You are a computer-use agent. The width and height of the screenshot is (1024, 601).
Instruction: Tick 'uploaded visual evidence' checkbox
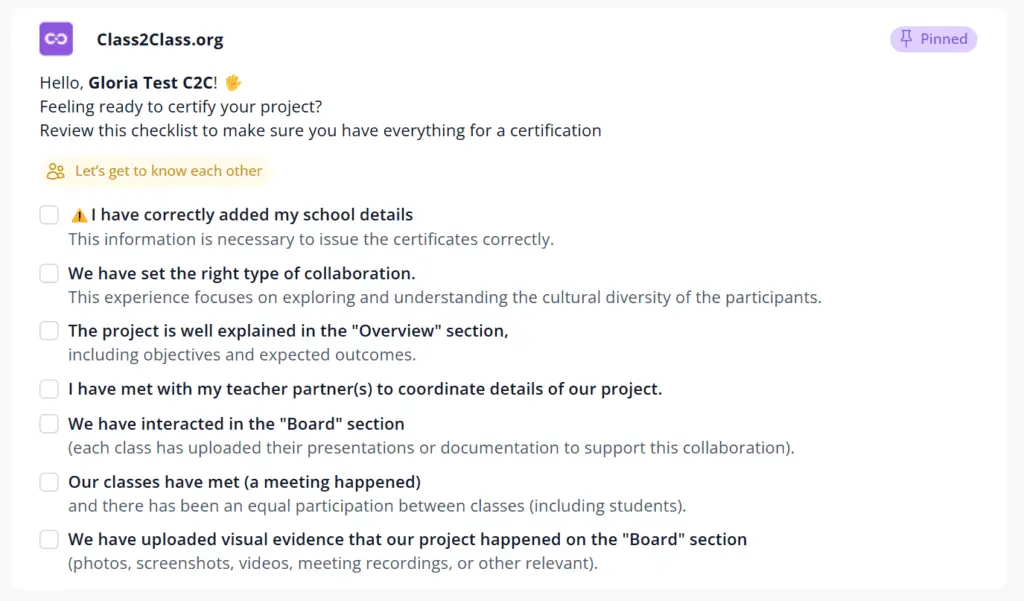[x=49, y=540]
